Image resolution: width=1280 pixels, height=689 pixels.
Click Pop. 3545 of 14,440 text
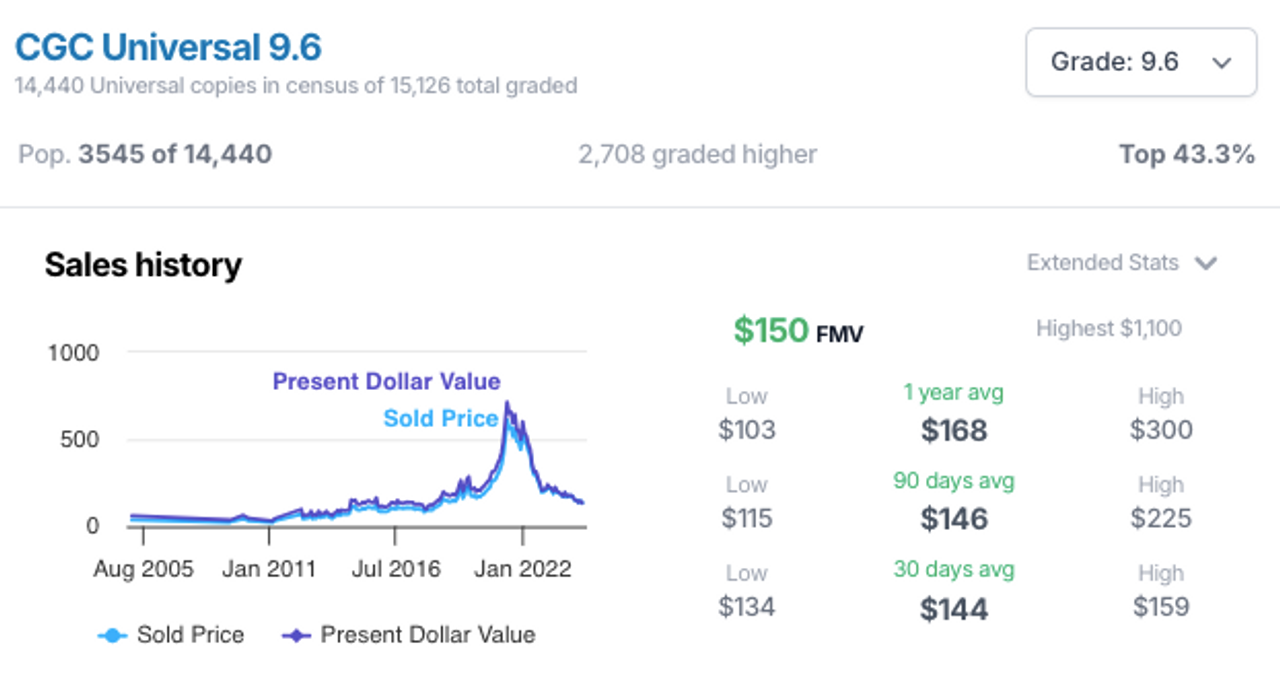(x=145, y=155)
